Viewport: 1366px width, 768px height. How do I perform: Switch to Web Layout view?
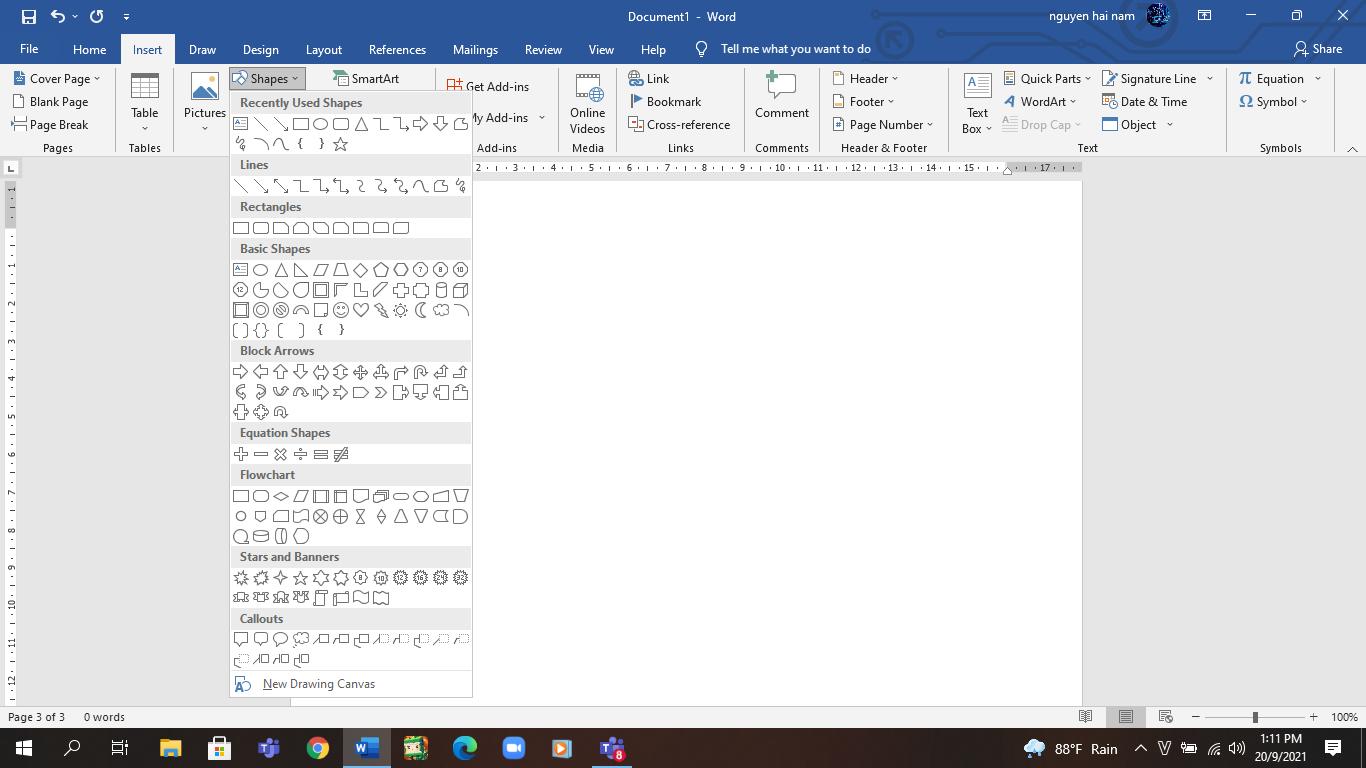1165,717
